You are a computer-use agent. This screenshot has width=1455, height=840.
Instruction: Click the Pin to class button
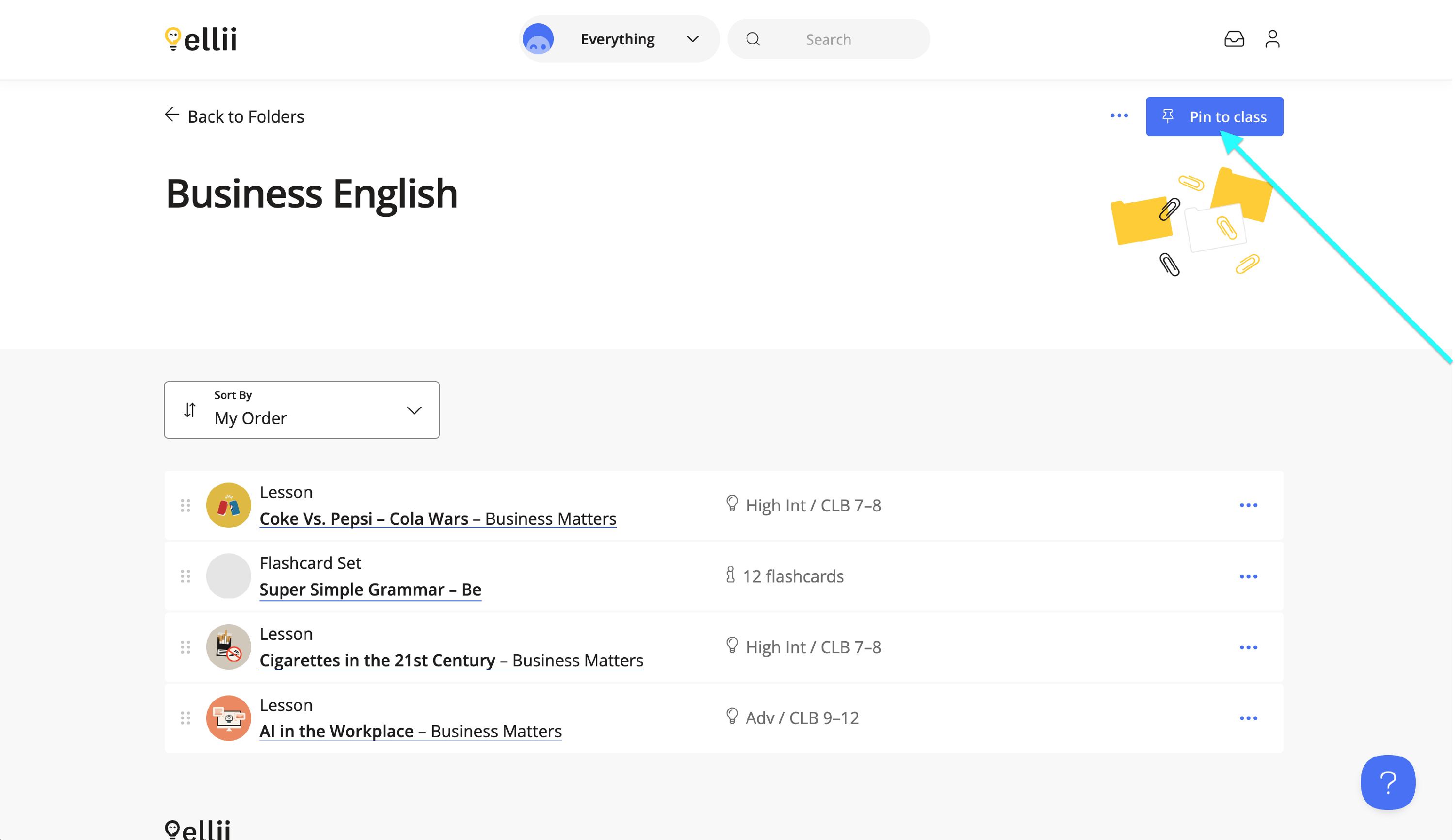tap(1214, 116)
